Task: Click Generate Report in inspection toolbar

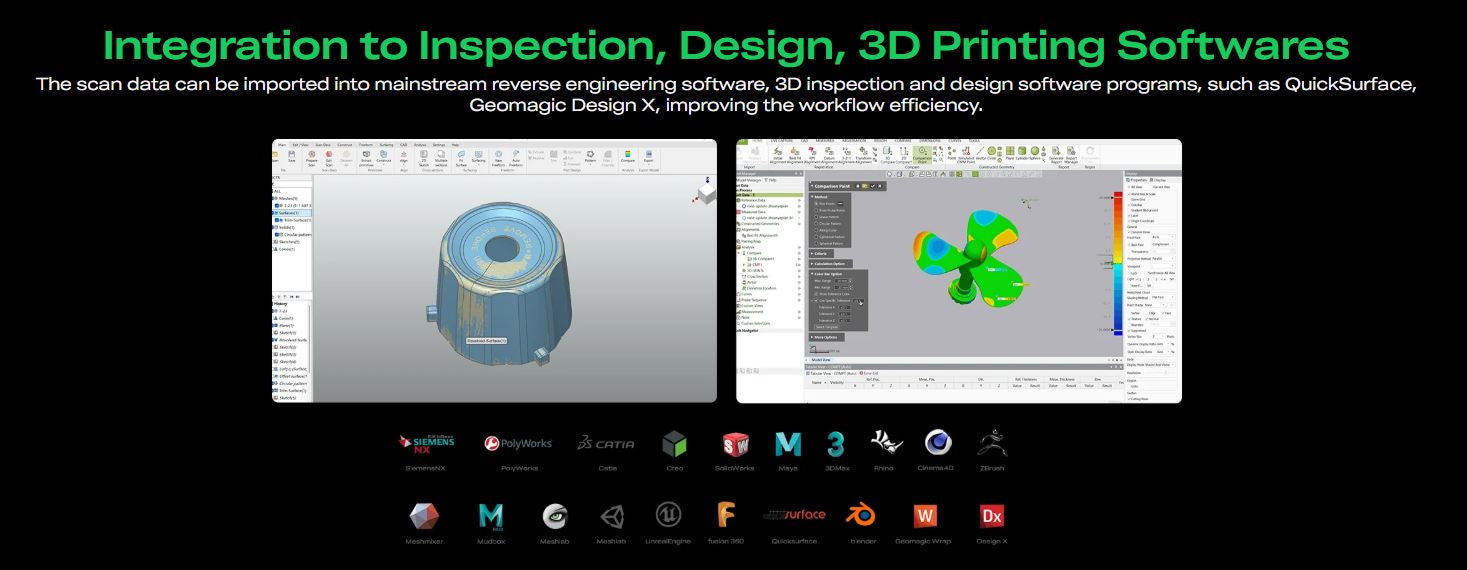Action: (x=1056, y=156)
